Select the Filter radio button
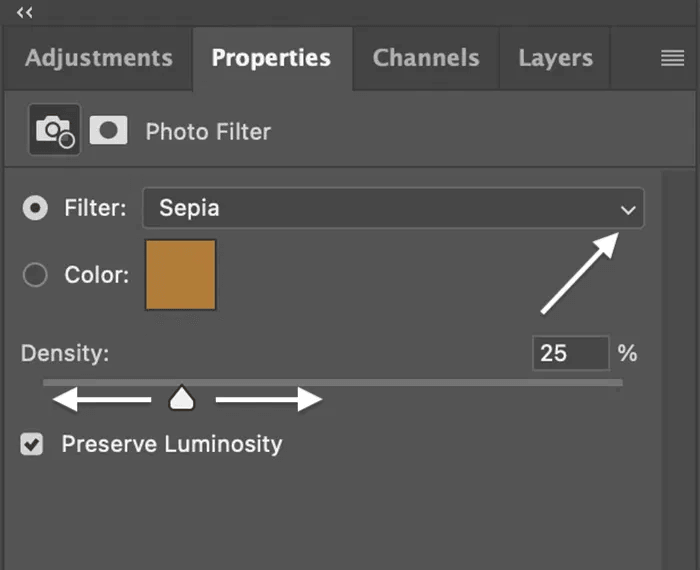 point(35,209)
